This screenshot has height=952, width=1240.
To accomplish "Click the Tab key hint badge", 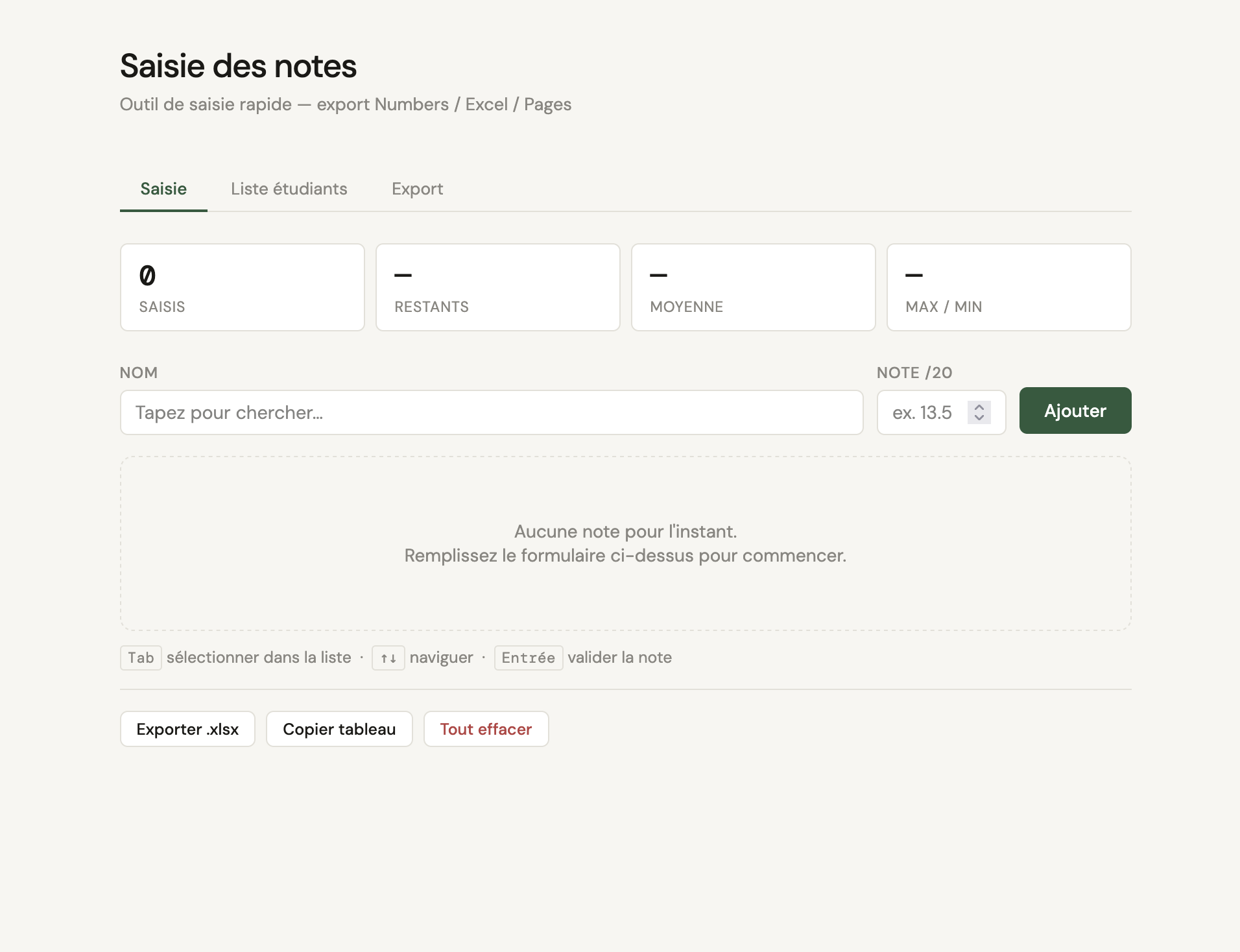I will (x=141, y=658).
